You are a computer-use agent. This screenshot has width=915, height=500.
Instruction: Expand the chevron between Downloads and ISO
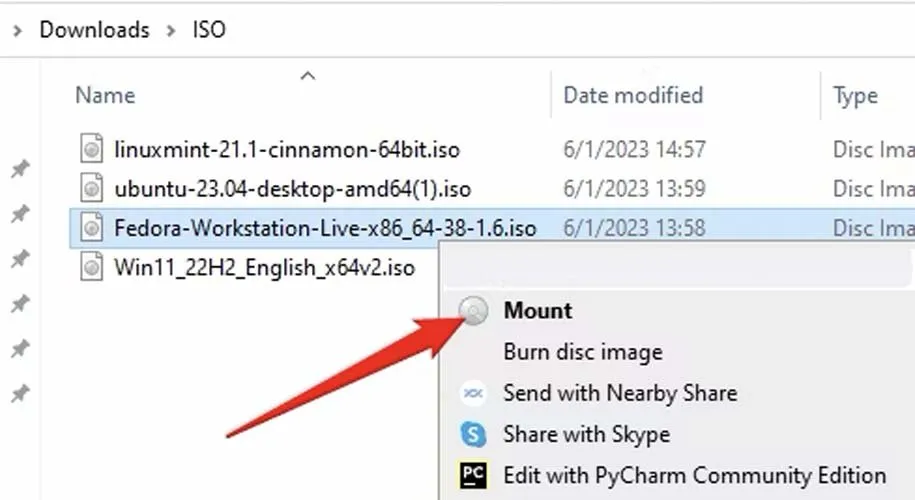click(x=170, y=30)
